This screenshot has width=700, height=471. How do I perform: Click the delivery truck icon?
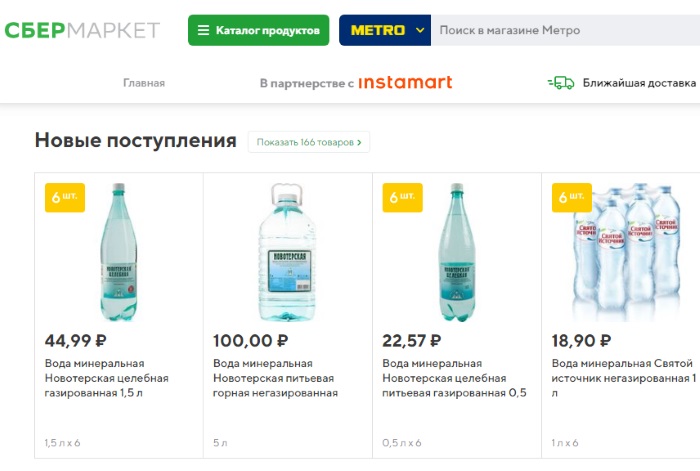[560, 83]
